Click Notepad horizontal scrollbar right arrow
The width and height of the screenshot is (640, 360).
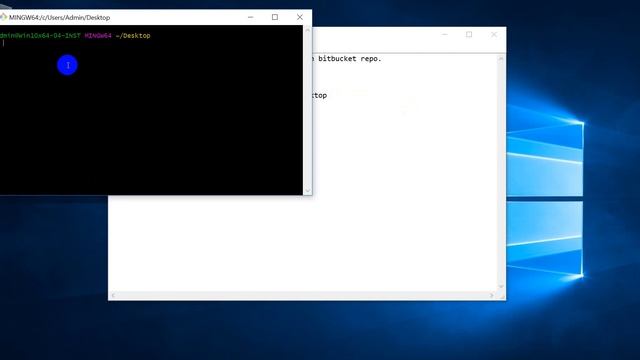tap(491, 295)
